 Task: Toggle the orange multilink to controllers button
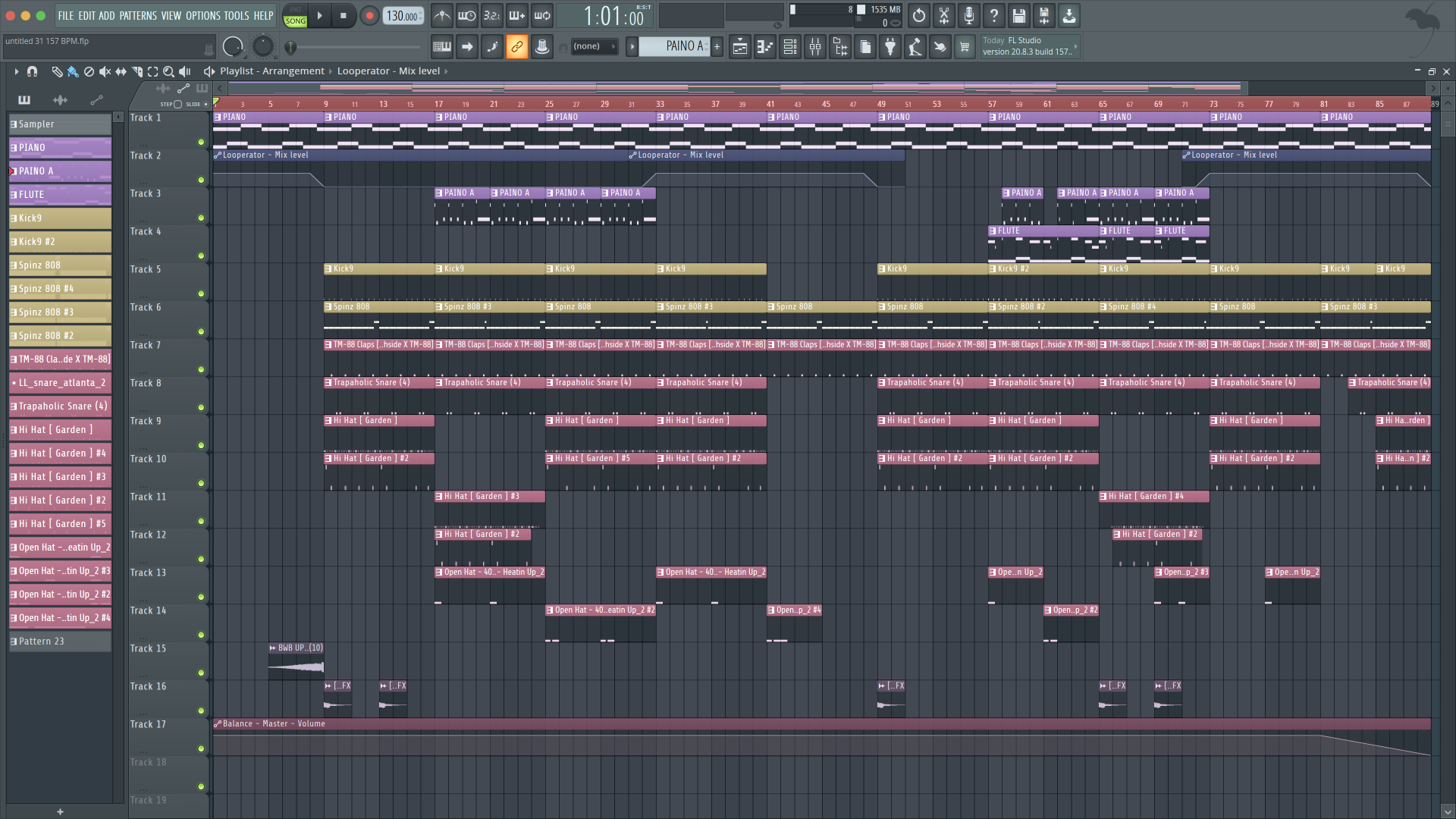pyautogui.click(x=517, y=47)
